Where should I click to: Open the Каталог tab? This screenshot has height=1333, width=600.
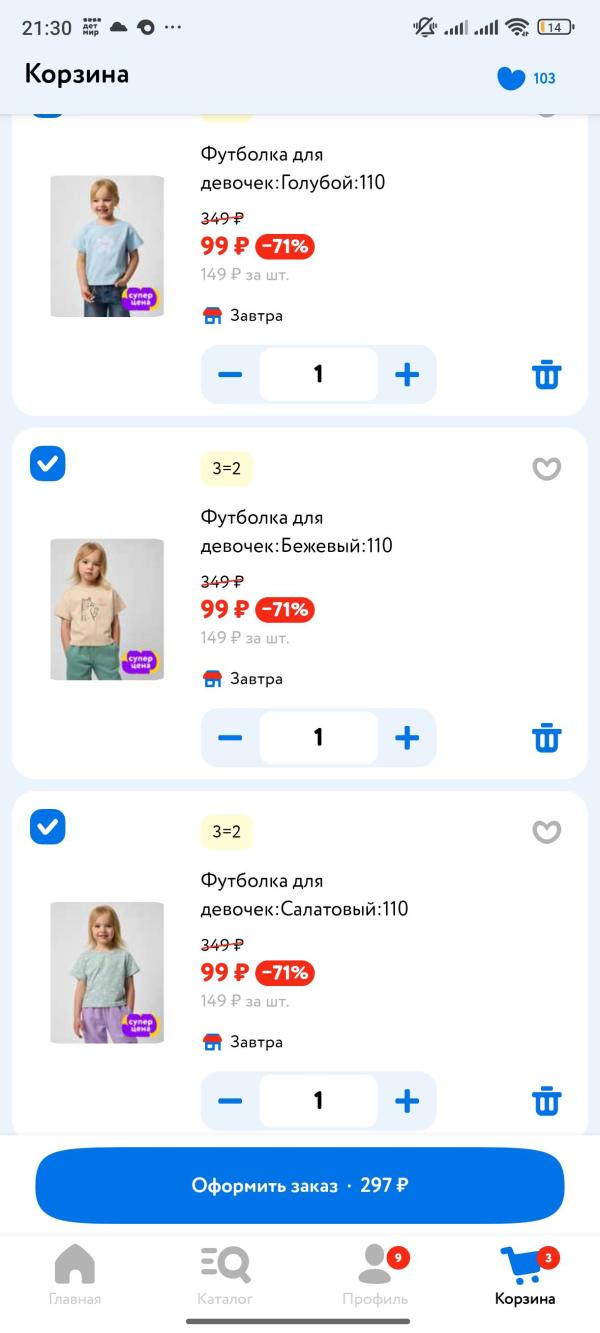pyautogui.click(x=225, y=1275)
